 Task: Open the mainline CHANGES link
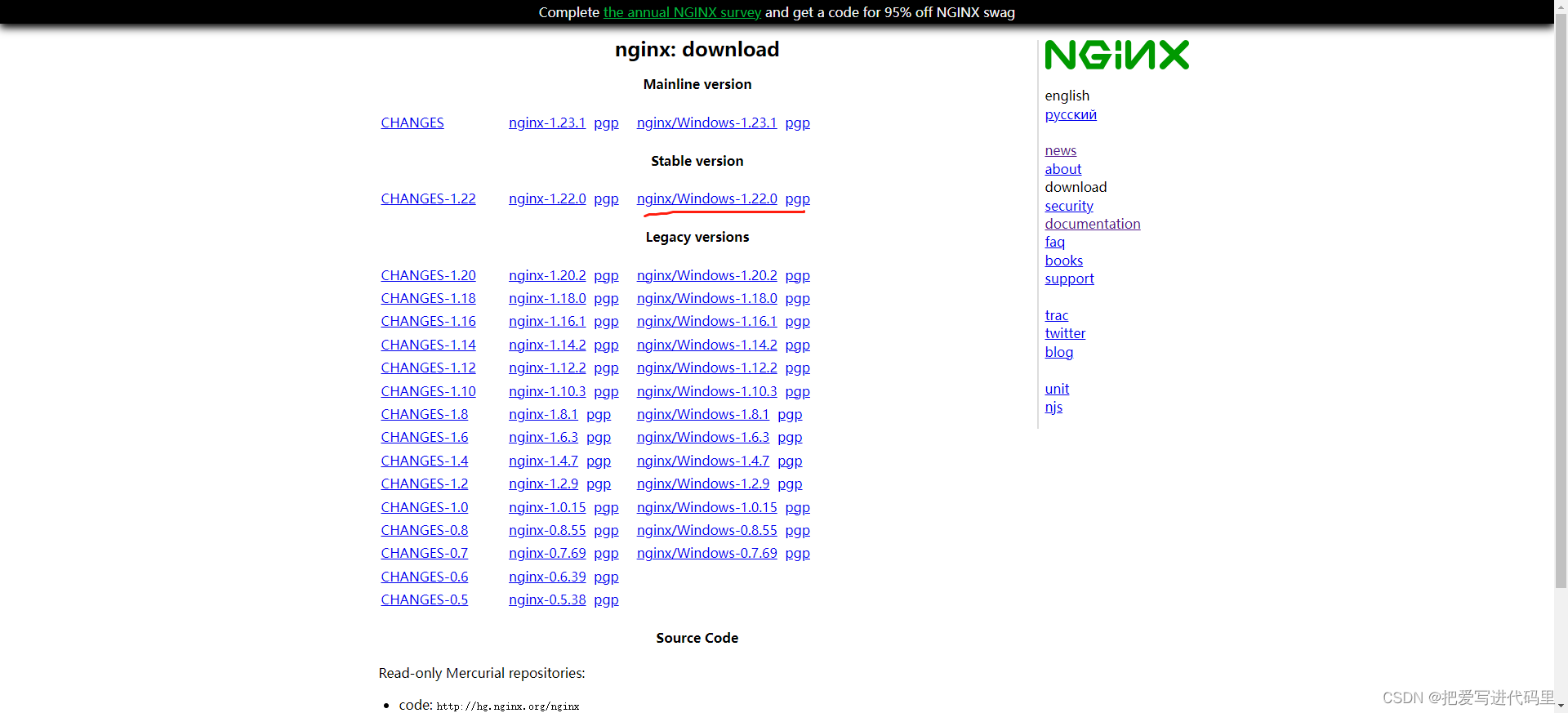coord(412,123)
